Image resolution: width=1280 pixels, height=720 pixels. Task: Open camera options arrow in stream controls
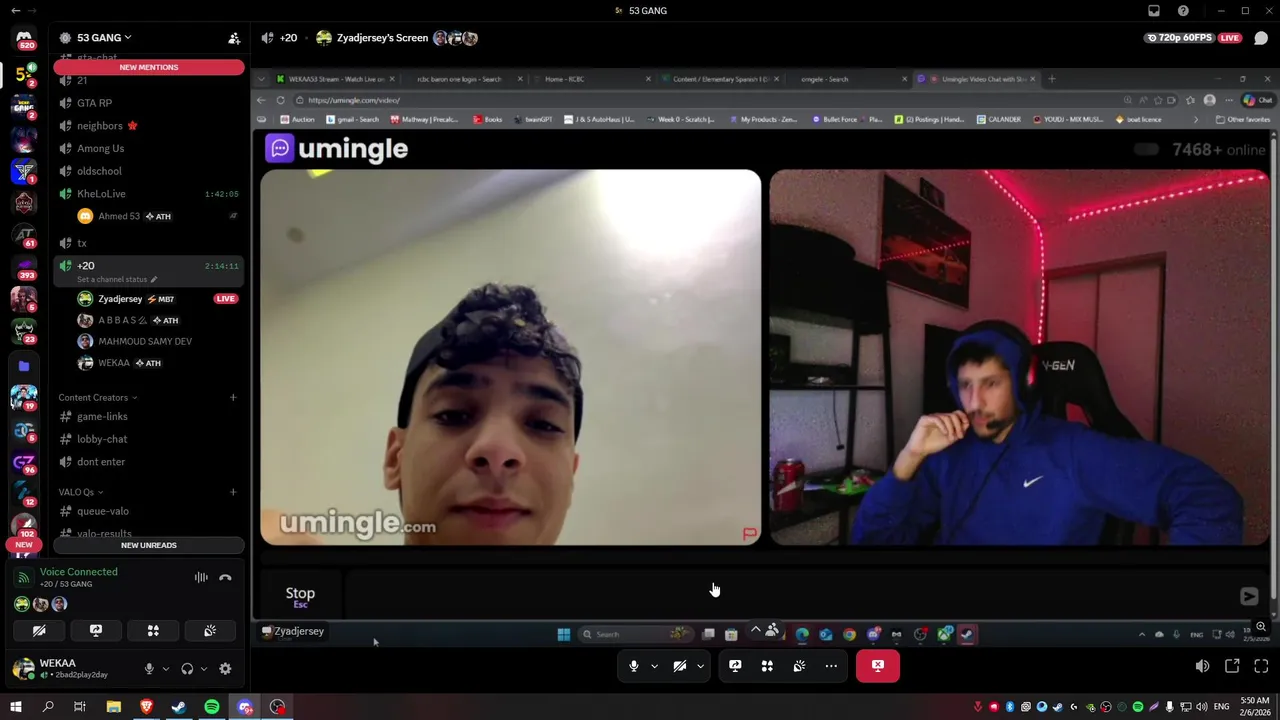tap(700, 666)
